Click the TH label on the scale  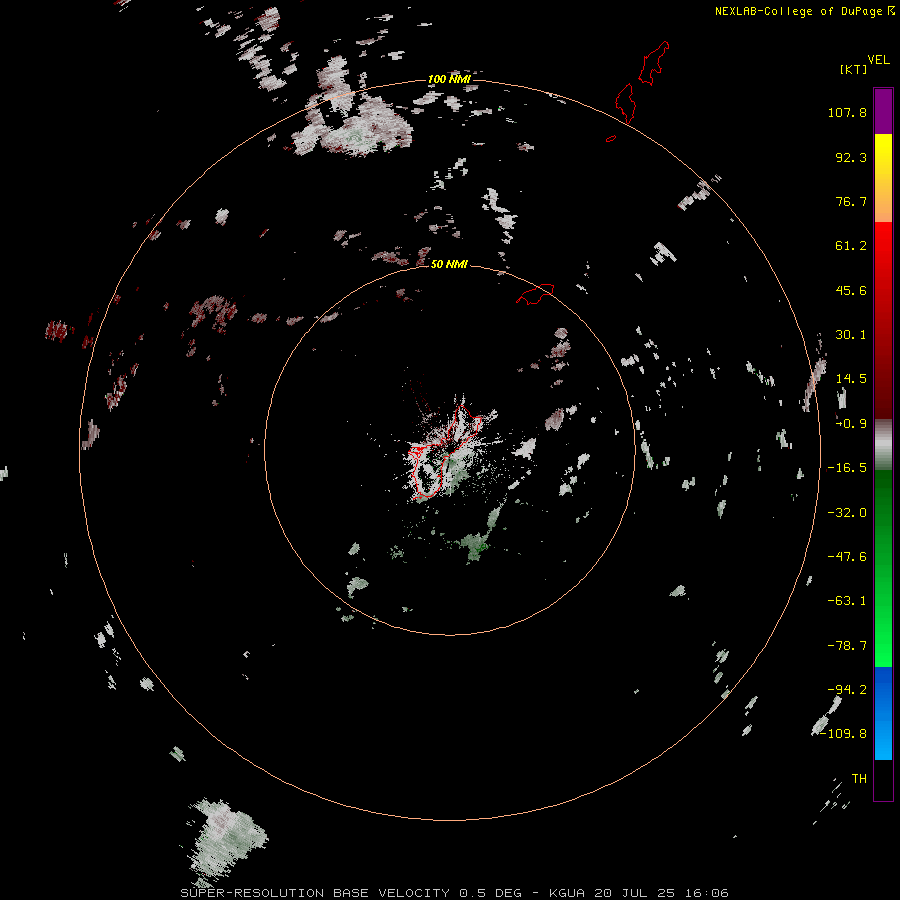[x=859, y=779]
